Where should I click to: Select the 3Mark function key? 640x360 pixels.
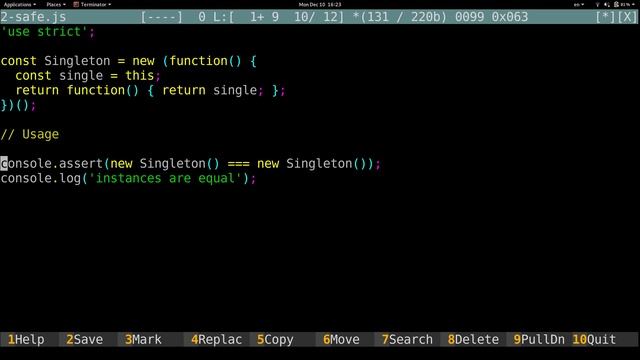143,340
